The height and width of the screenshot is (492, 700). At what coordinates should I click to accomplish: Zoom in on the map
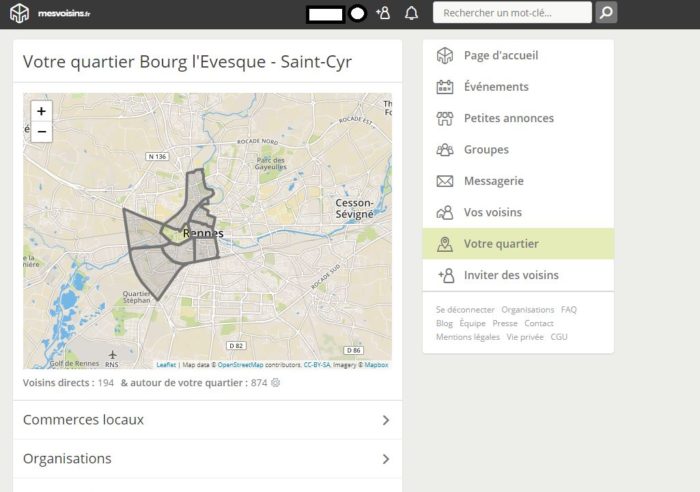coord(41,111)
